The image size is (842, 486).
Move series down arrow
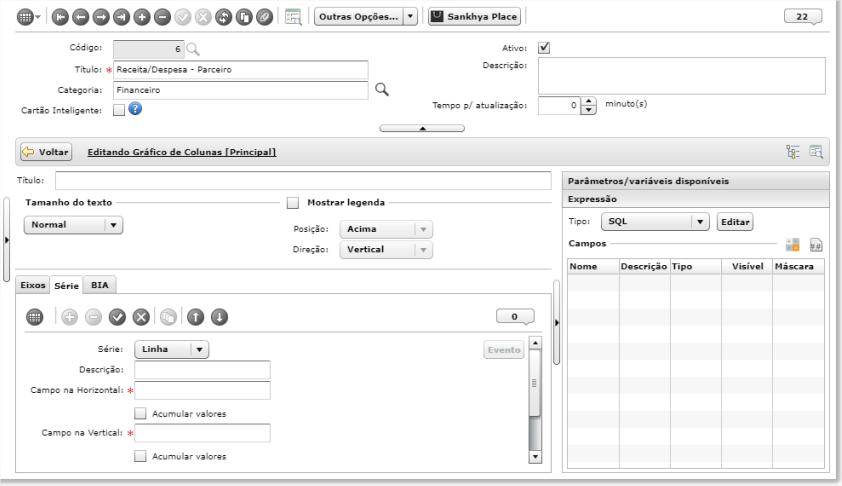[219, 317]
